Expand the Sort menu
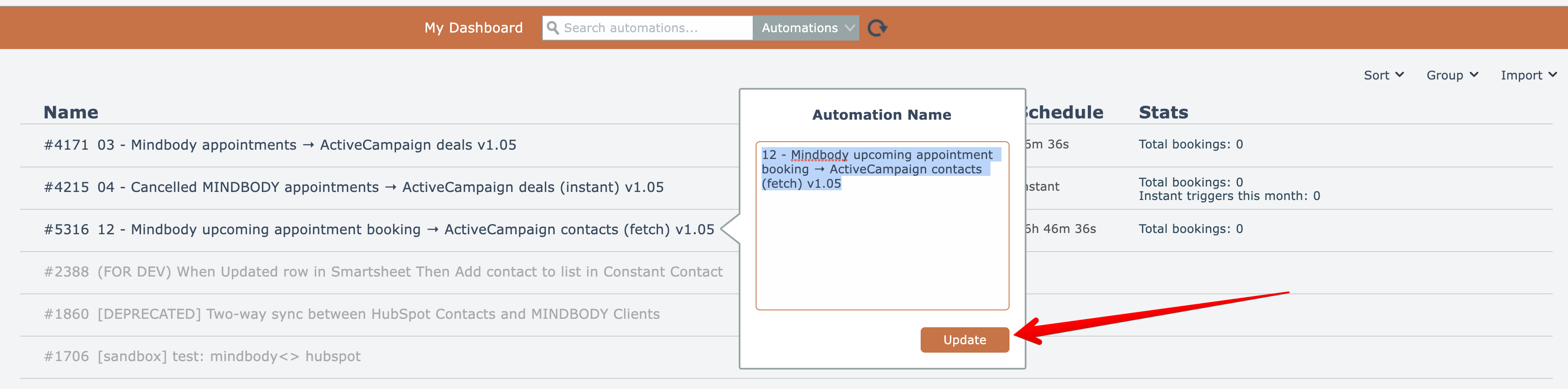The height and width of the screenshot is (389, 1568). tap(1383, 75)
